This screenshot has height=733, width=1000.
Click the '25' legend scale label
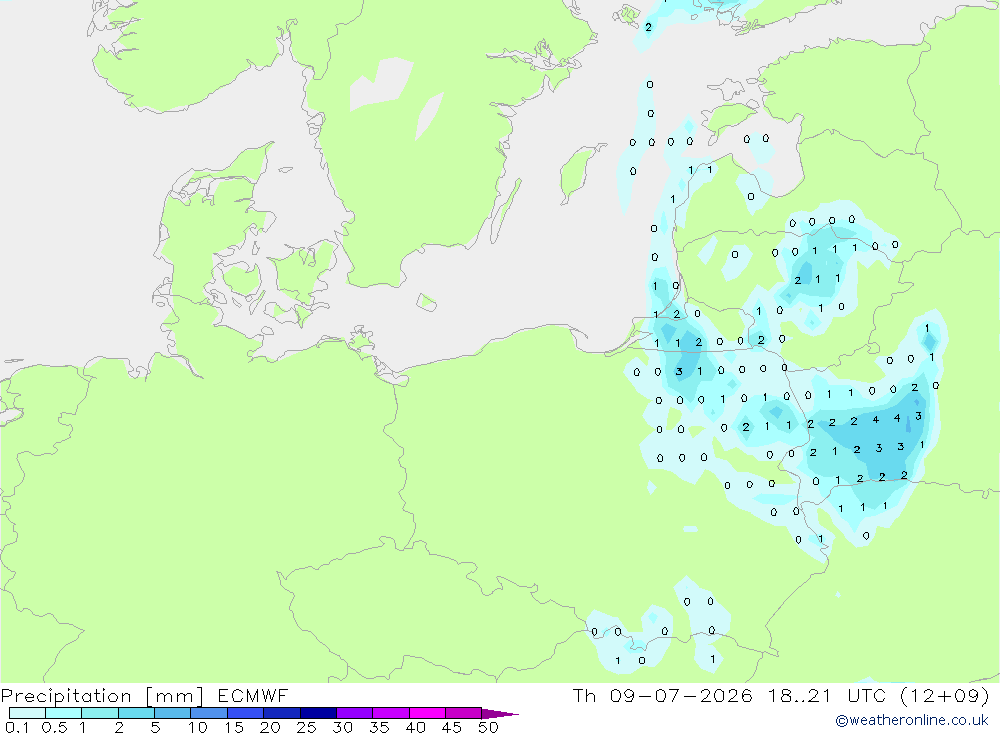pos(306,727)
